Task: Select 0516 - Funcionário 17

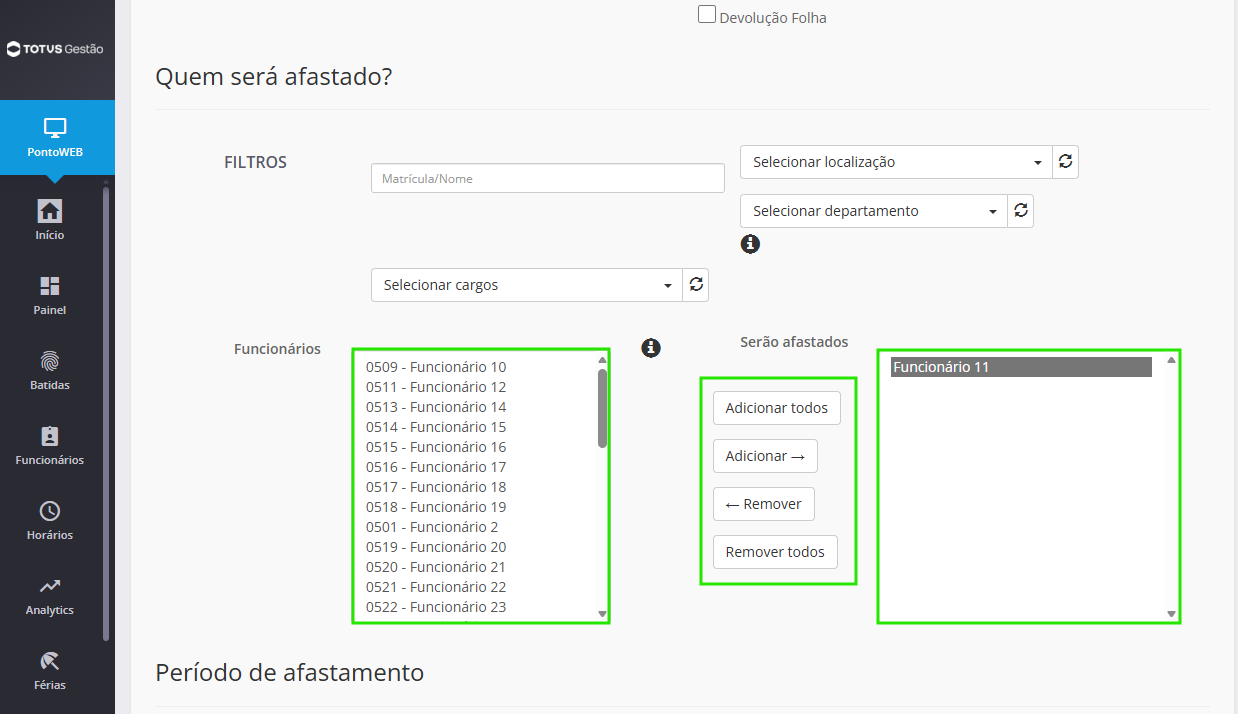Action: coord(436,467)
